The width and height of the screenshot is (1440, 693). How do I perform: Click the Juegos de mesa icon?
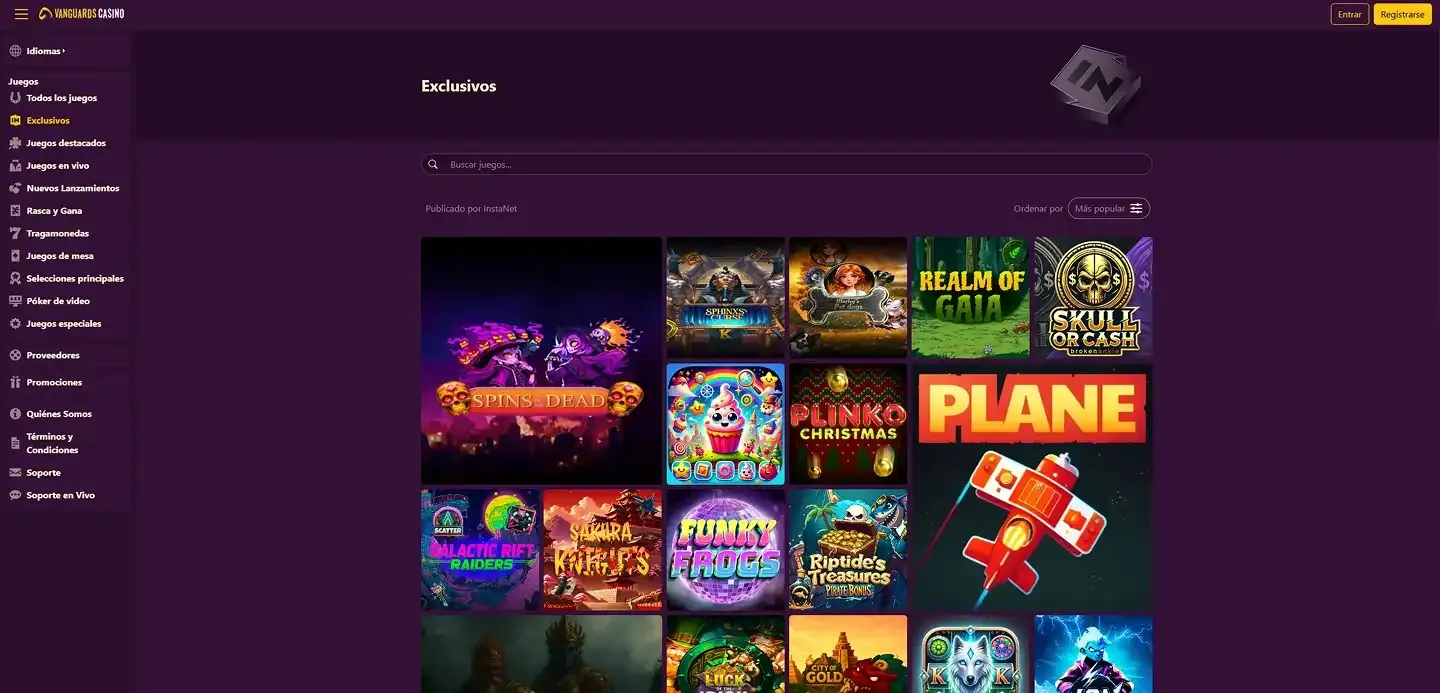point(15,256)
